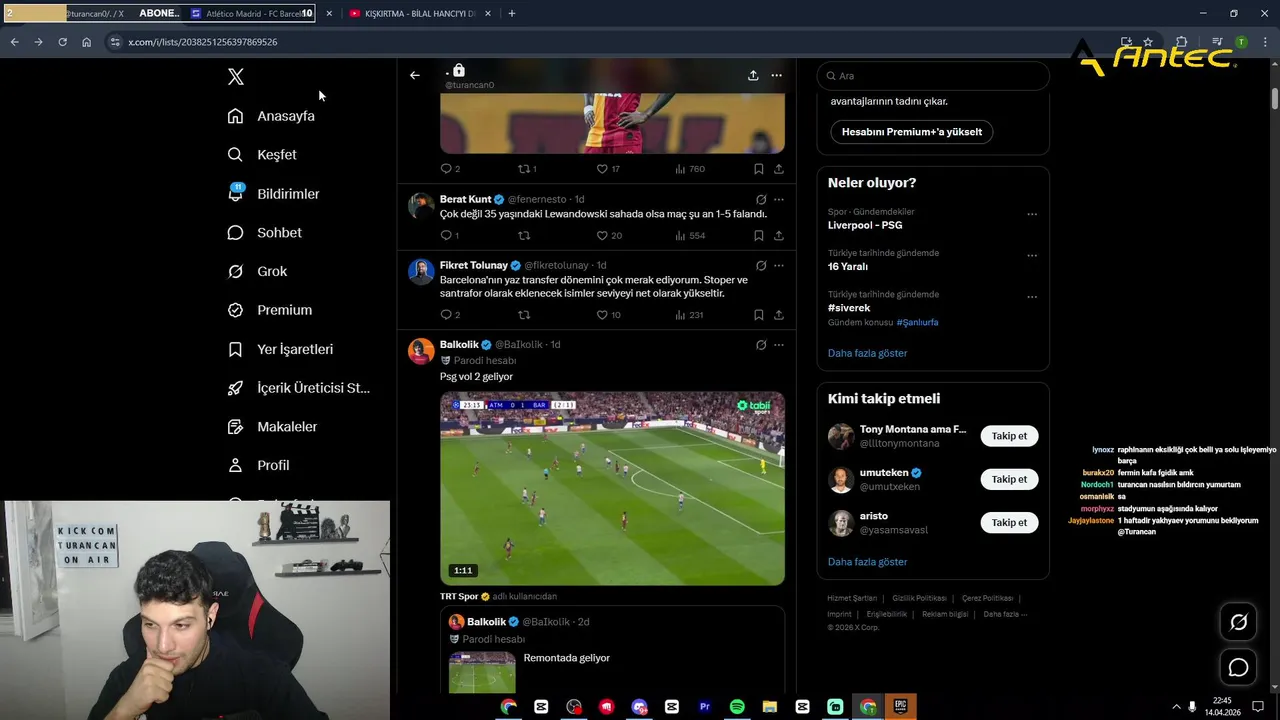
Task: Click the #Şanlıurfa hashtag link
Action: coord(917,323)
